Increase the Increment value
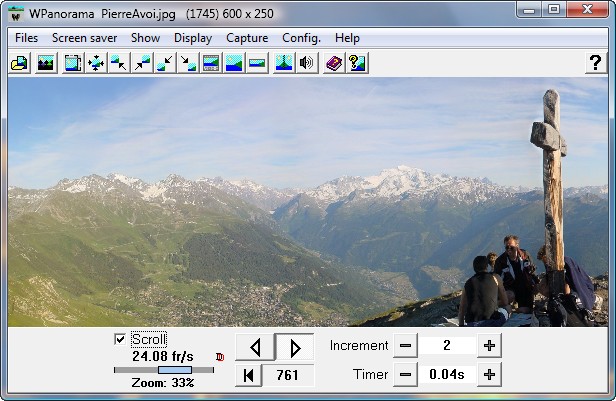 click(x=489, y=346)
